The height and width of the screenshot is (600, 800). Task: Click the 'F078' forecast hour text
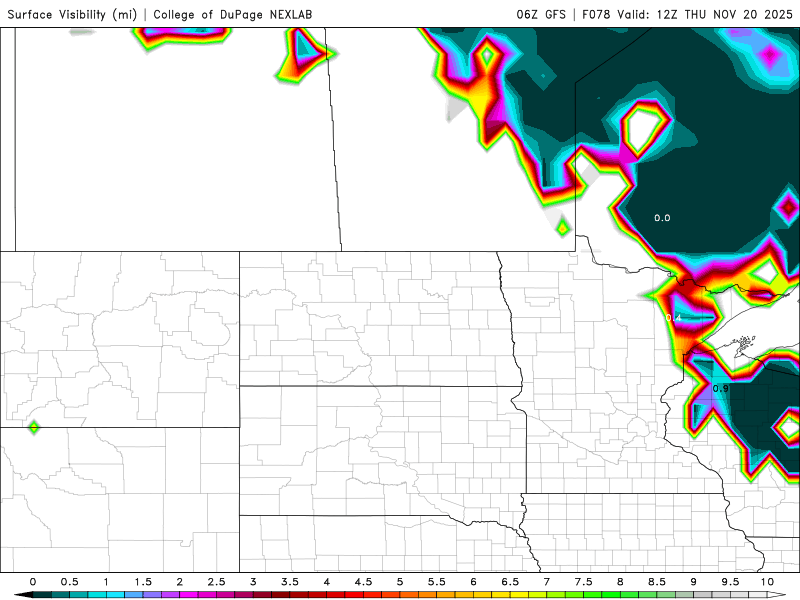click(x=596, y=14)
